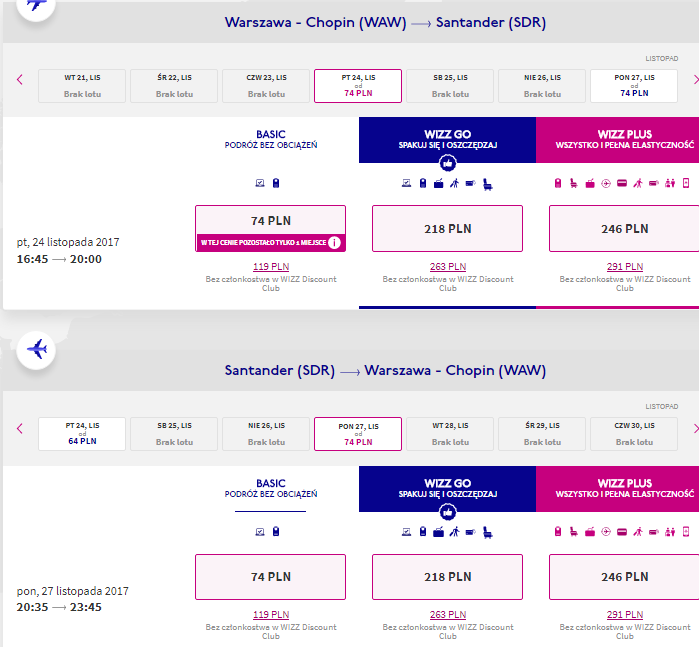Click return WIZZ PLUS priority boarding traveler icon
The height and width of the screenshot is (647, 699).
(638, 532)
